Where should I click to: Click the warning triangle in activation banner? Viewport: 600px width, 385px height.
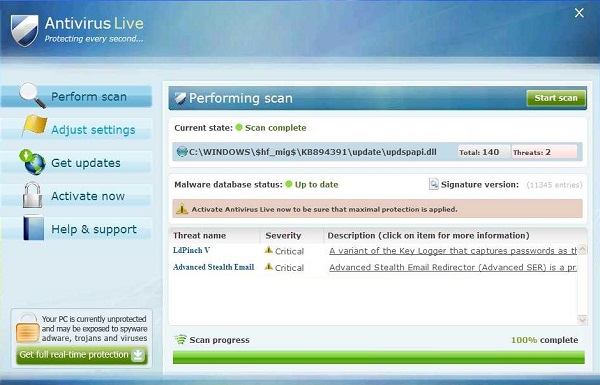click(182, 209)
